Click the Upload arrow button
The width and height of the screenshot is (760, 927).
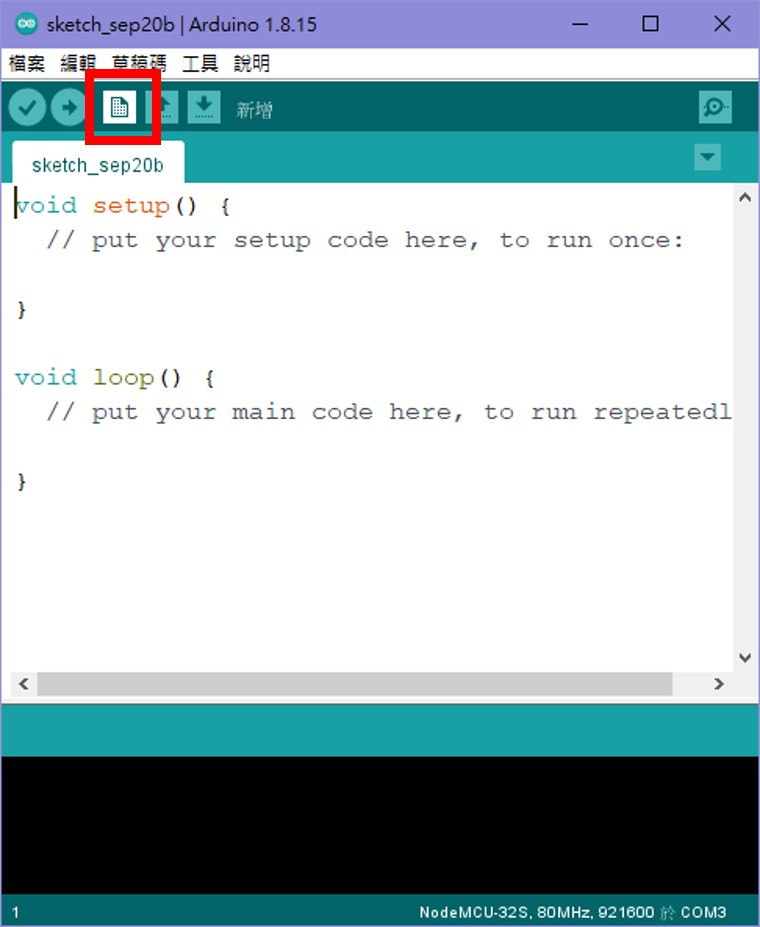coord(69,108)
